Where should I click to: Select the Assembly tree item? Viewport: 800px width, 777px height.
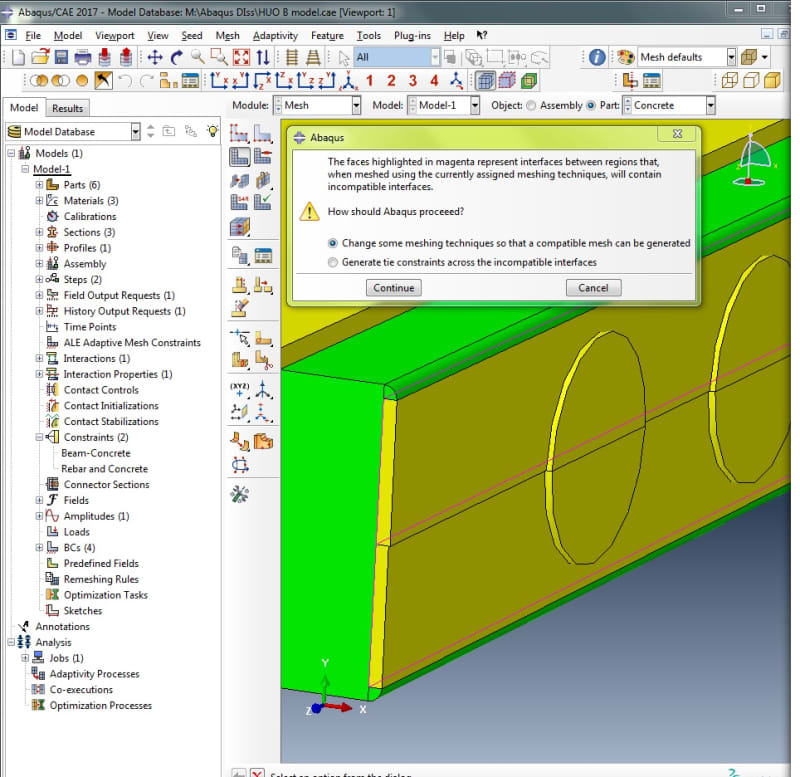pos(85,264)
